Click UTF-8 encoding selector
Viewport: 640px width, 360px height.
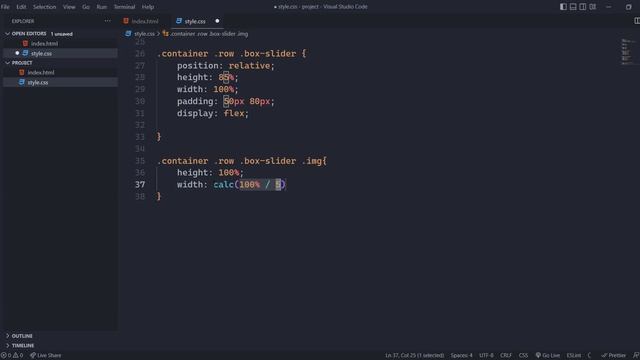pos(486,355)
